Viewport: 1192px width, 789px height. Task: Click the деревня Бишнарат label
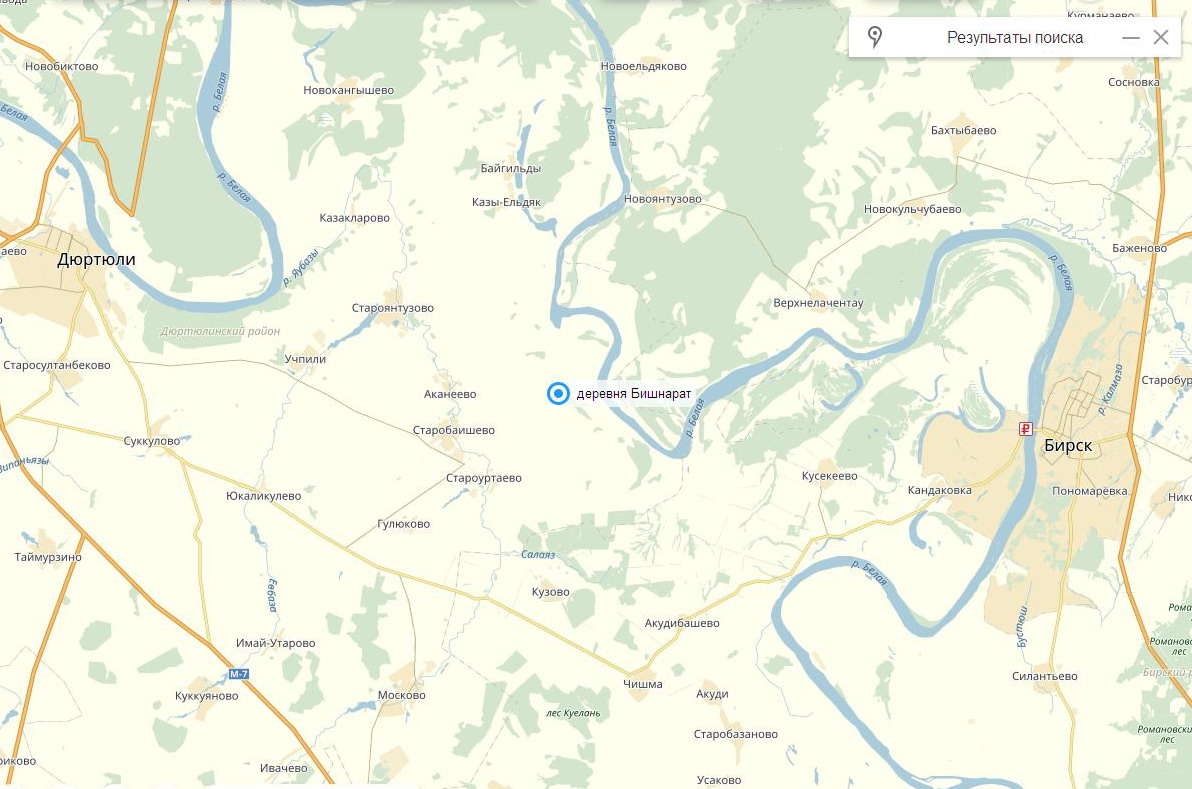(x=634, y=393)
